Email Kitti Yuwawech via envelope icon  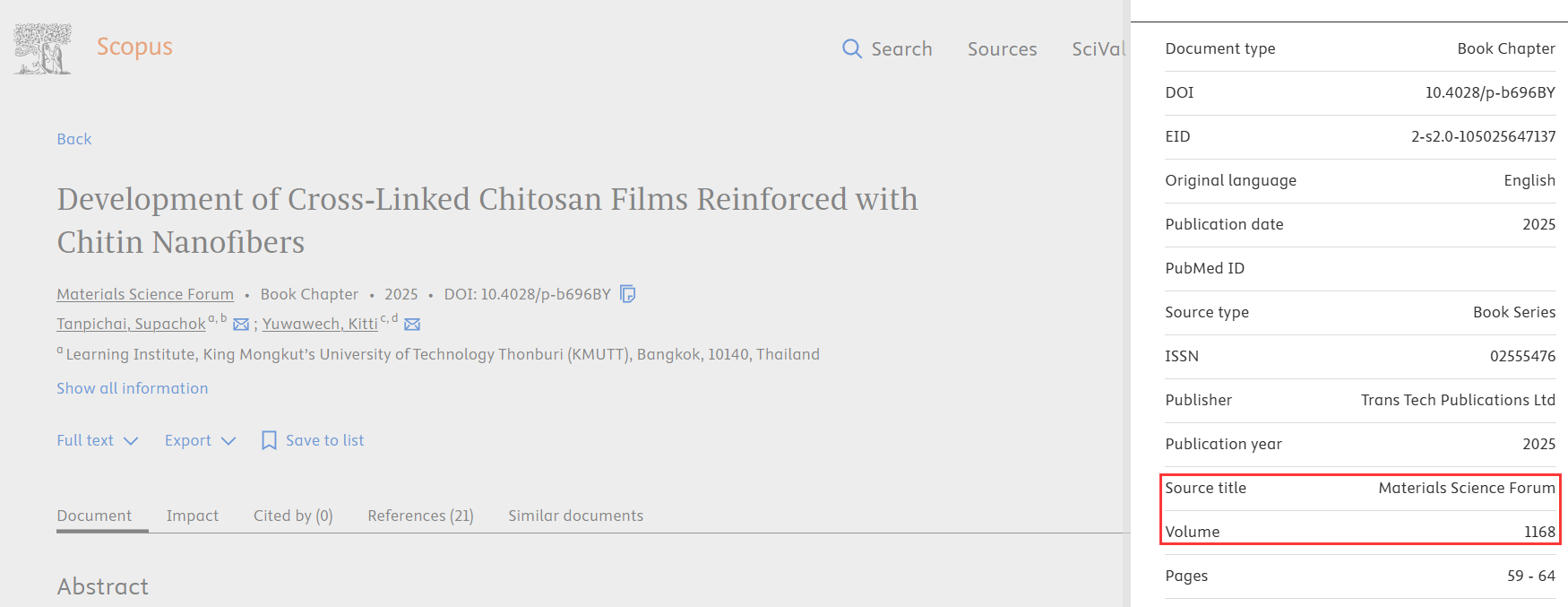pyautogui.click(x=412, y=325)
